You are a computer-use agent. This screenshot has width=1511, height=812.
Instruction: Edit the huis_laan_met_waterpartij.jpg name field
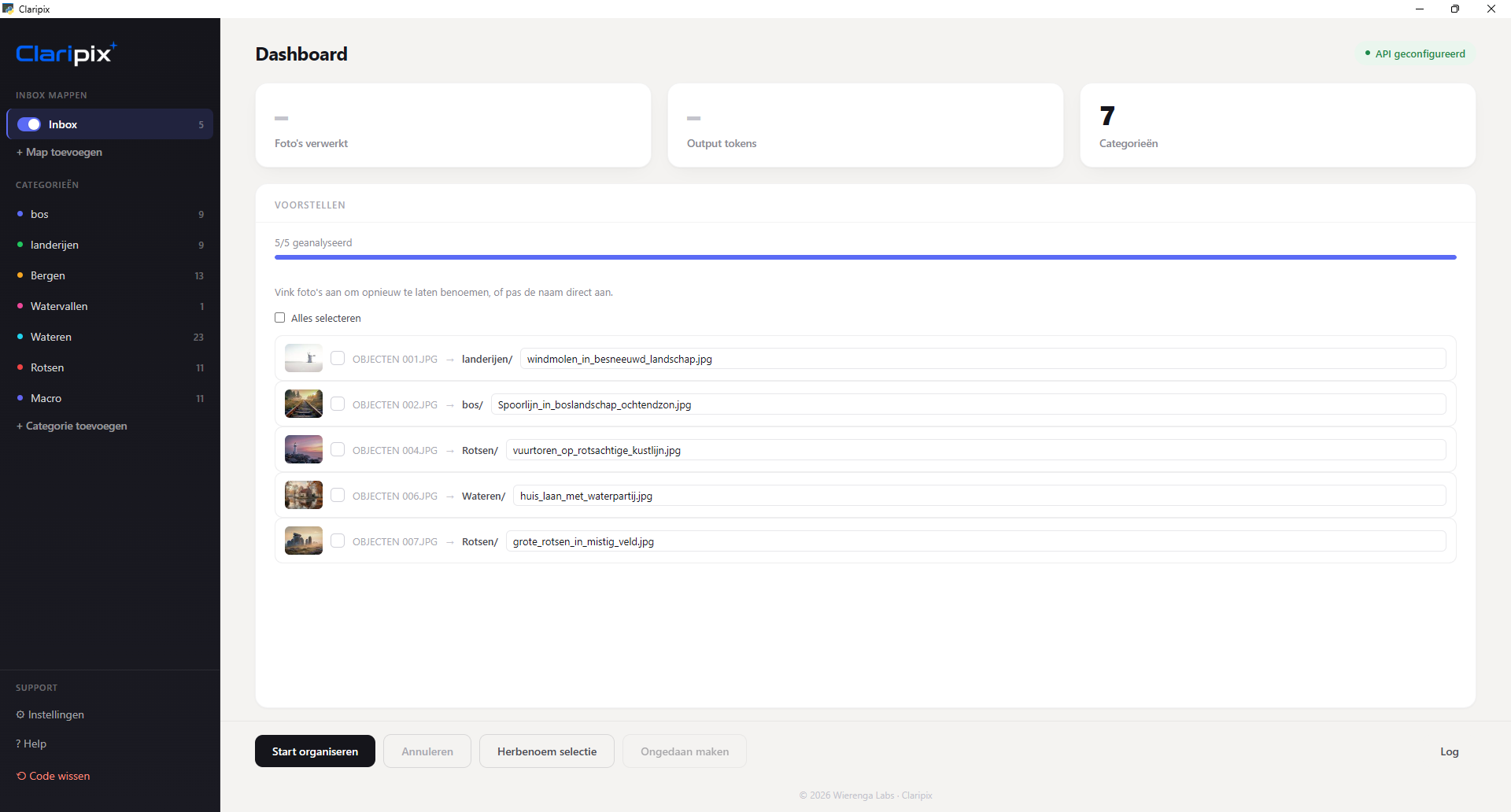click(980, 496)
